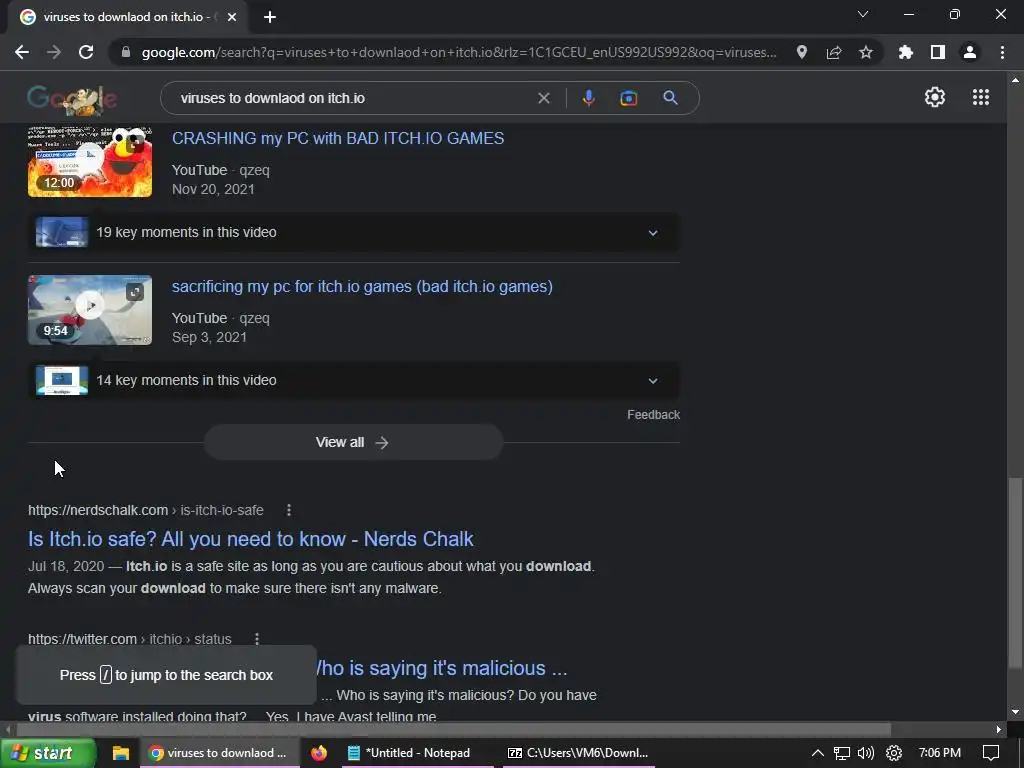Select the 'viruses to download on itch.io' tab

(x=128, y=17)
